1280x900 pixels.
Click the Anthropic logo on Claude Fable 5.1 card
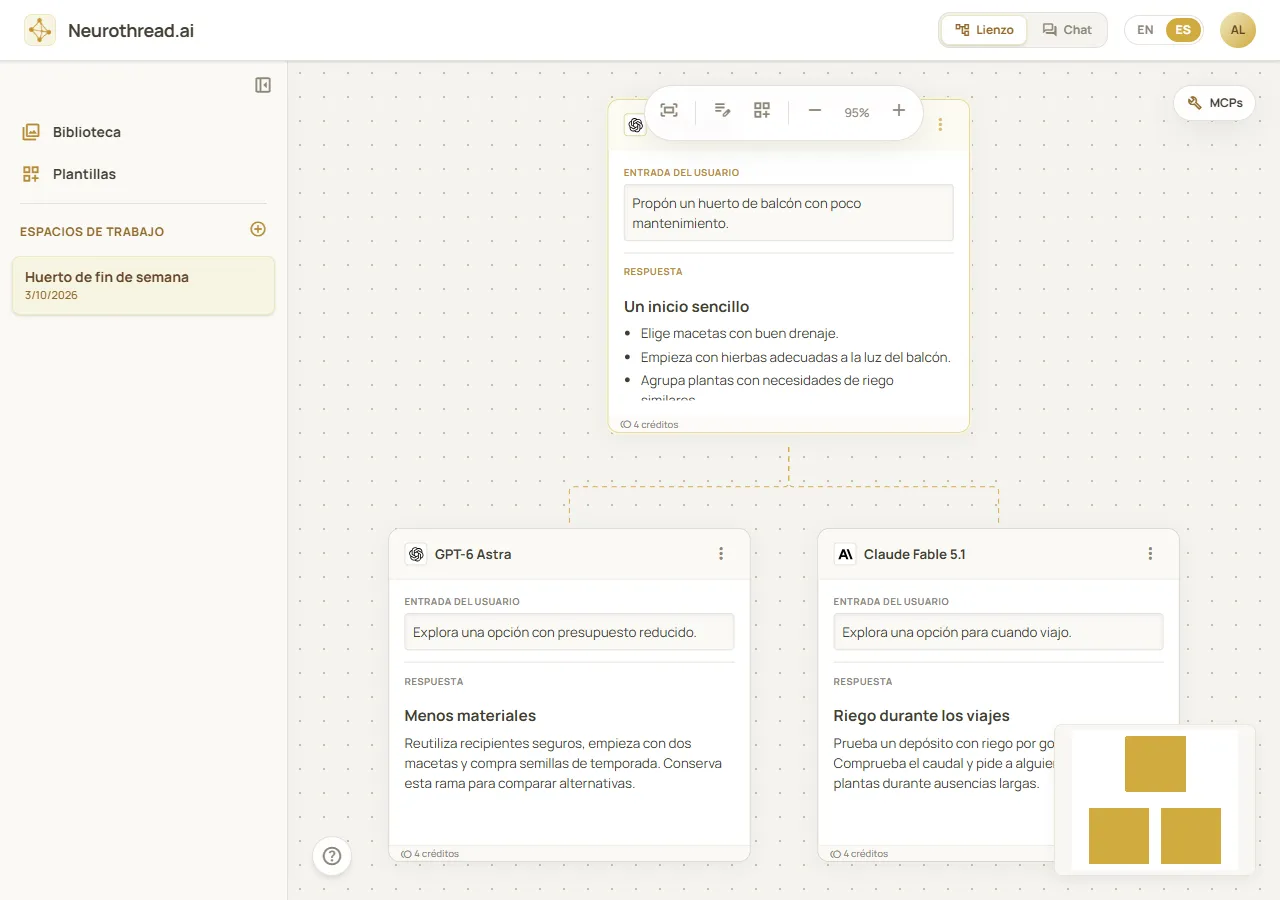pyautogui.click(x=845, y=554)
